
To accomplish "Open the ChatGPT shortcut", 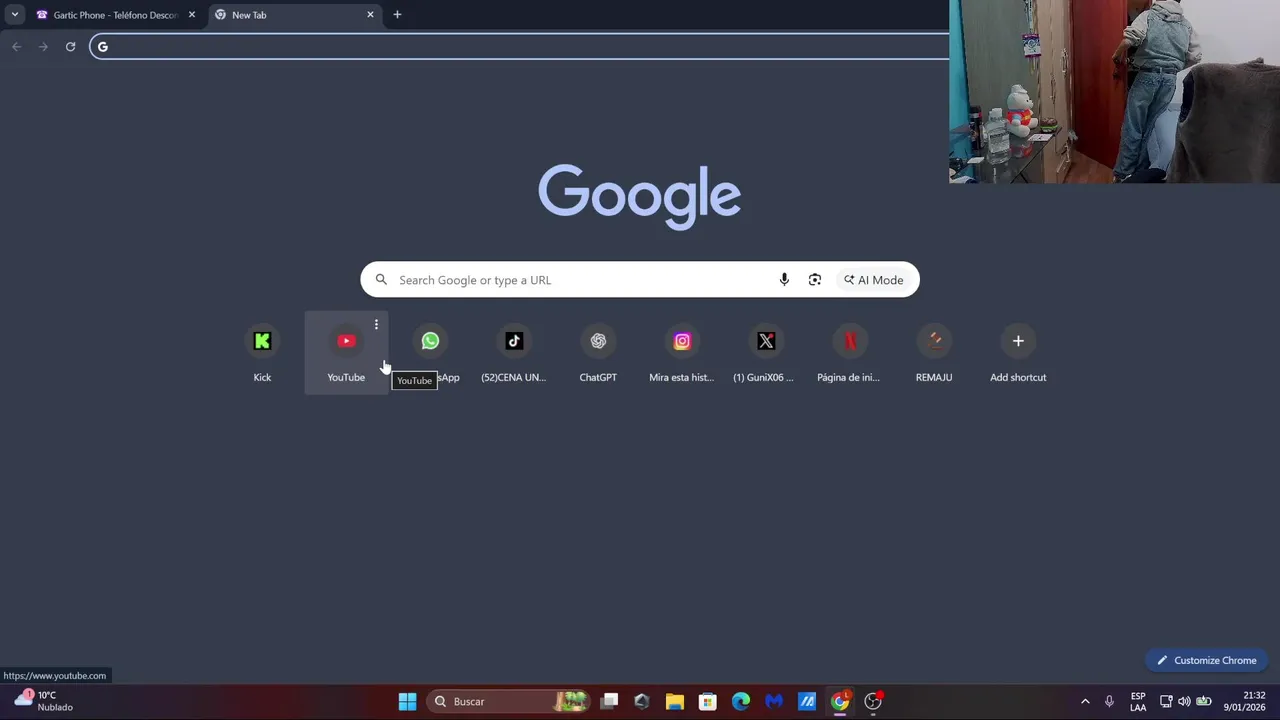I will 598,353.
